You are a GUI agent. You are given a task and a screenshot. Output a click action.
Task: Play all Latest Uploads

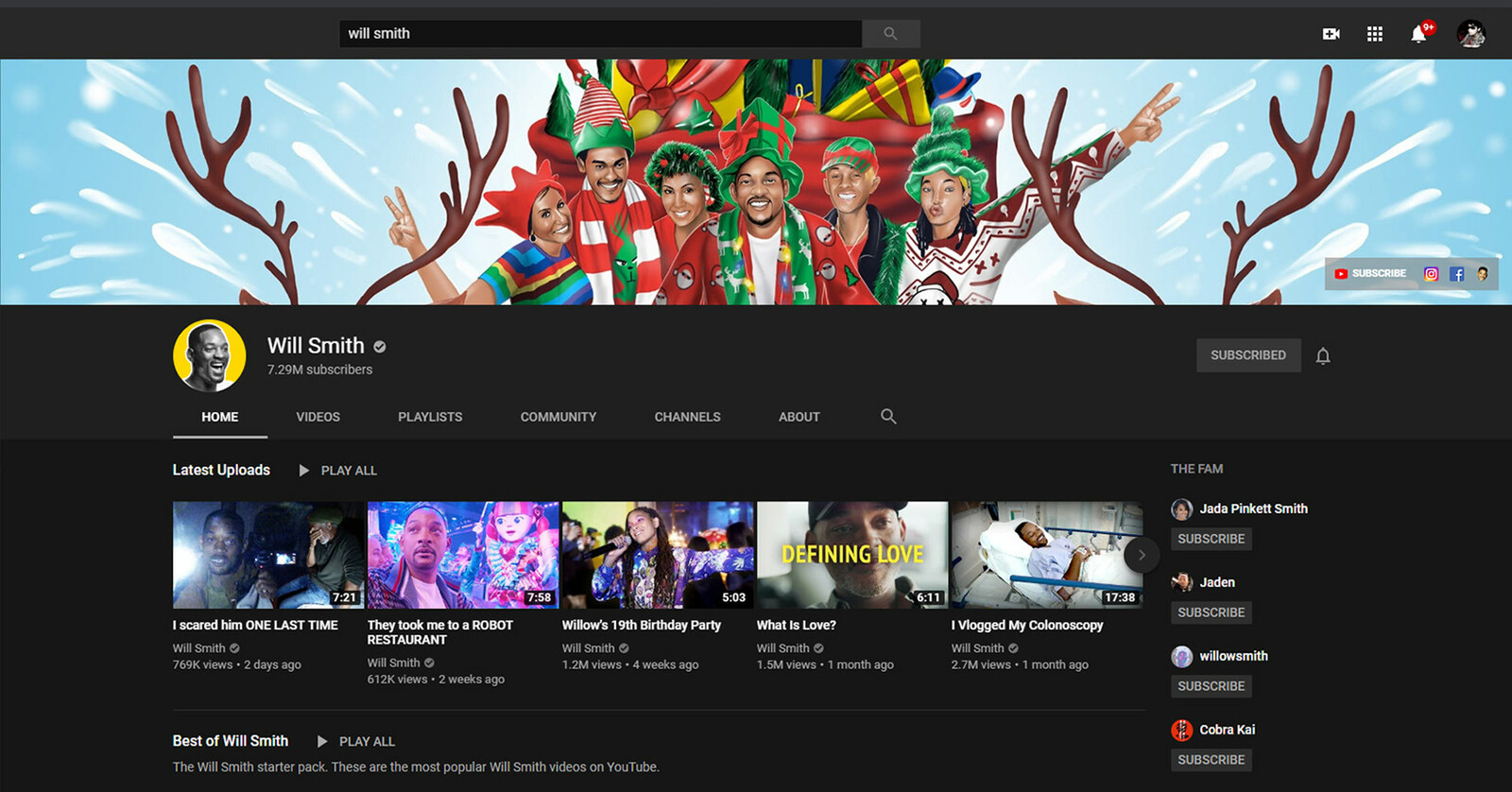point(338,471)
